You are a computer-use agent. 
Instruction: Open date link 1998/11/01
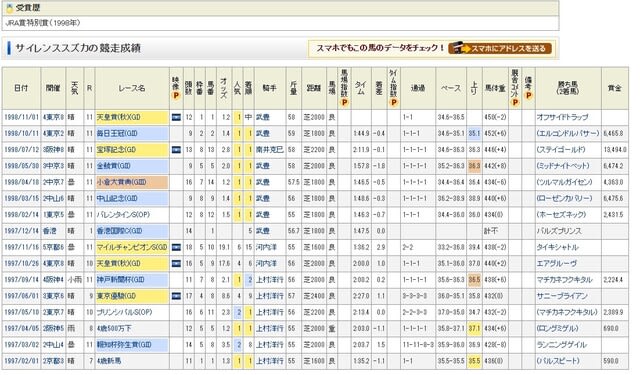click(21, 117)
